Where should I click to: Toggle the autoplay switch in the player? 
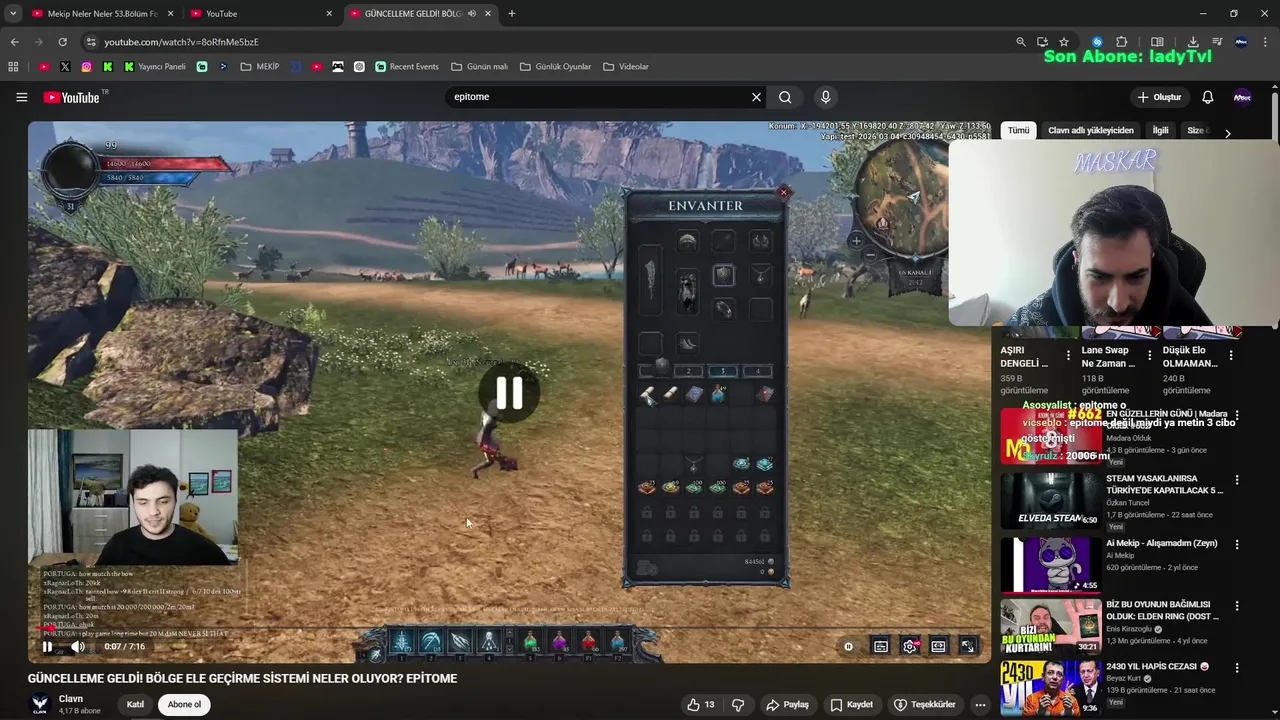point(849,647)
